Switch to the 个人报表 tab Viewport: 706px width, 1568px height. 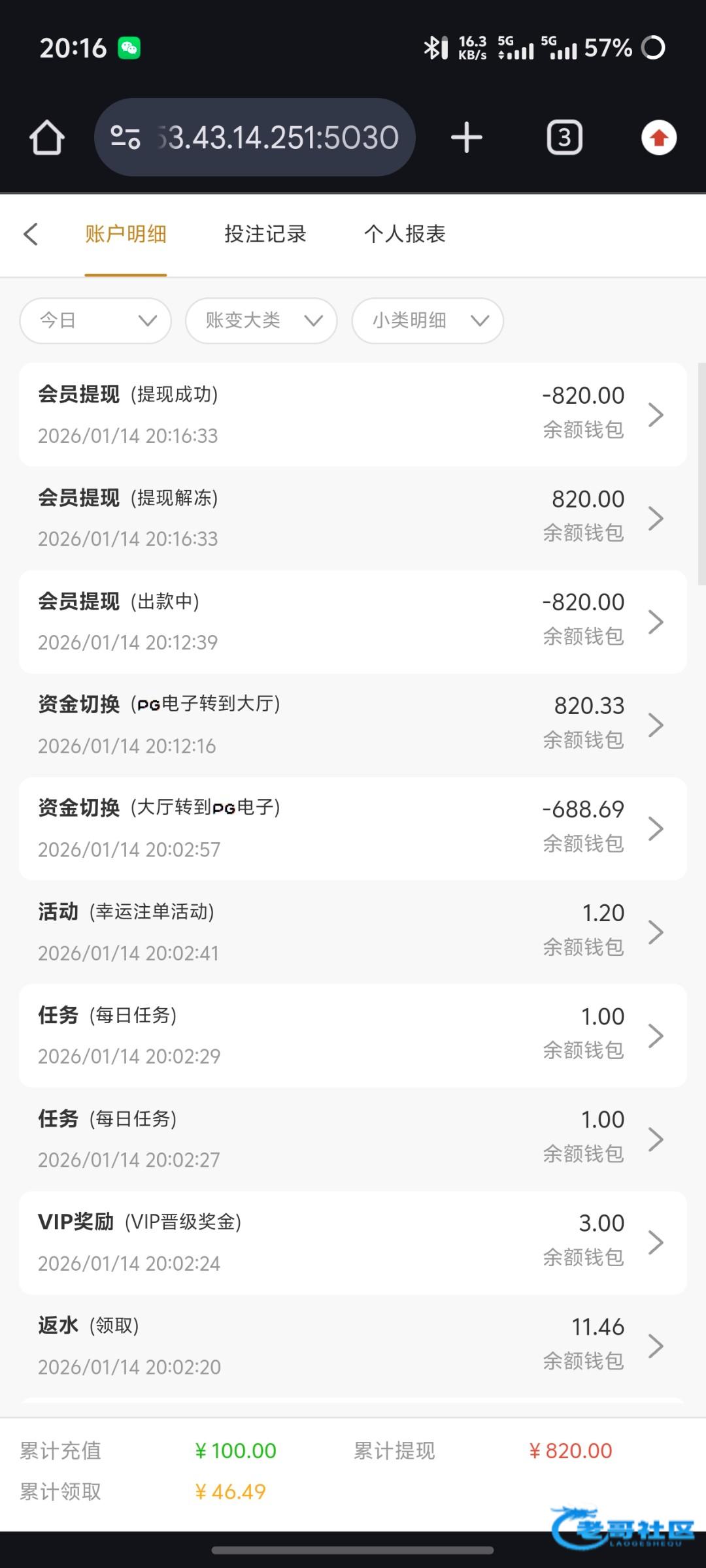(405, 234)
